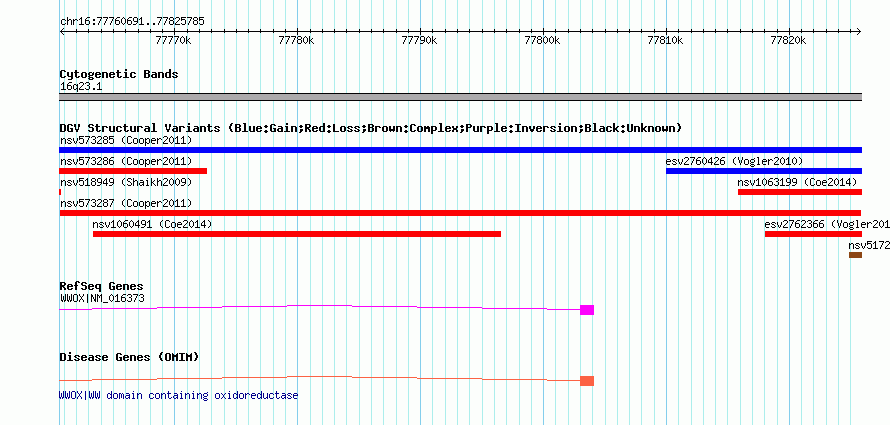Image resolution: width=890 pixels, height=425 pixels.
Task: Click the 77790k ruler tick label
Action: [x=419, y=40]
